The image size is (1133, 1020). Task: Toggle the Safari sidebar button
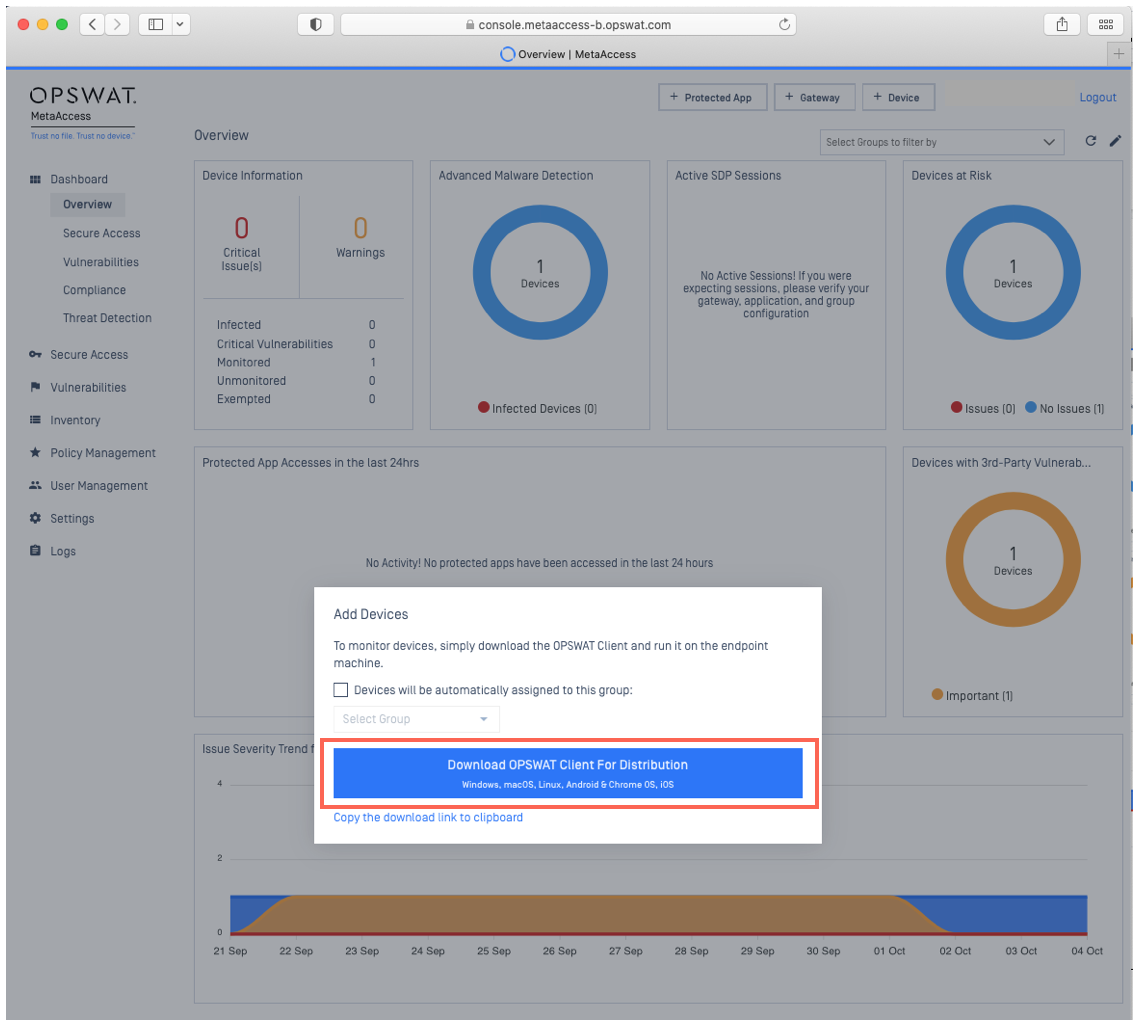coord(155,25)
